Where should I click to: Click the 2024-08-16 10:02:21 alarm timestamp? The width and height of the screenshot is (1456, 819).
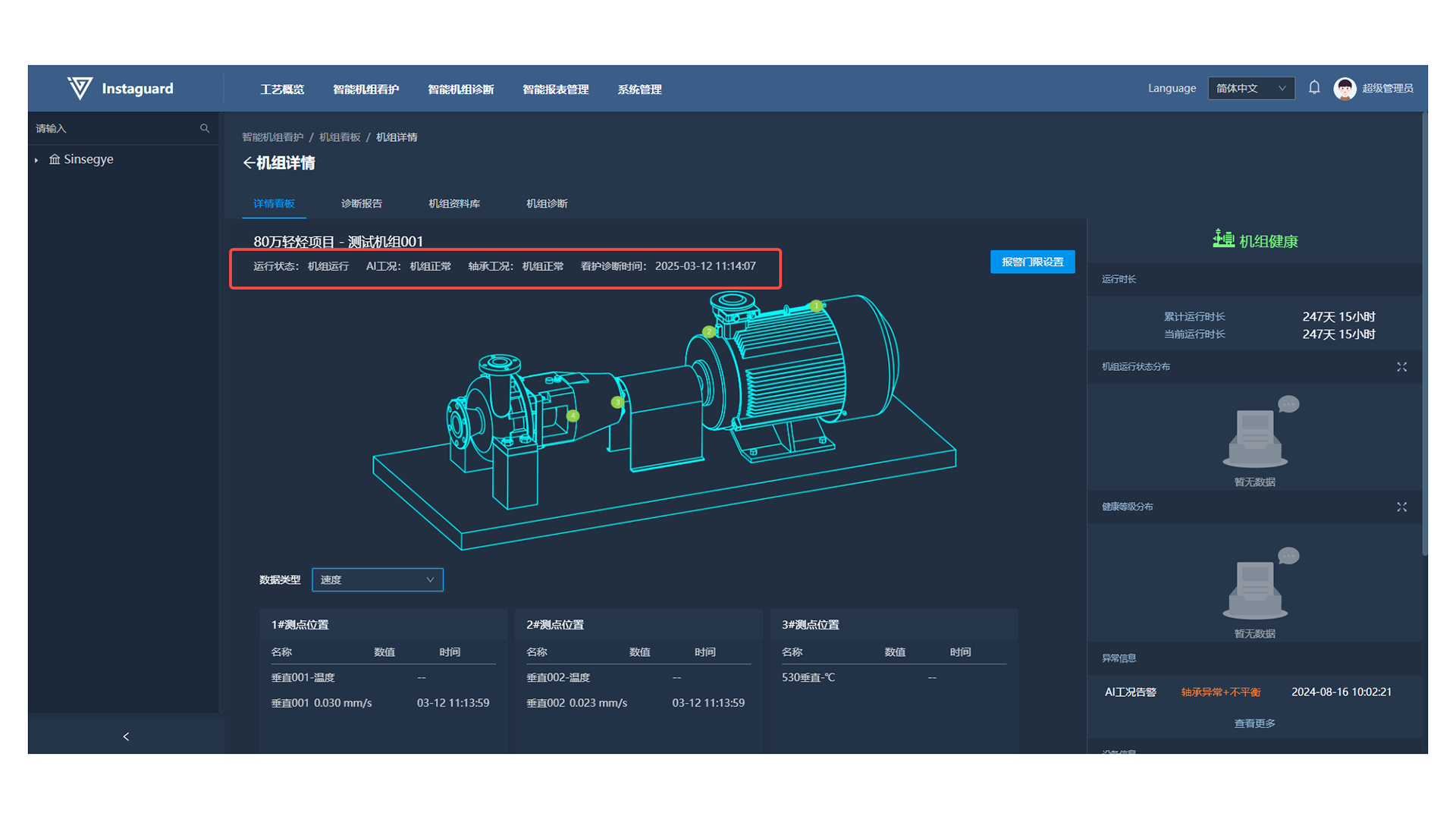(1341, 692)
